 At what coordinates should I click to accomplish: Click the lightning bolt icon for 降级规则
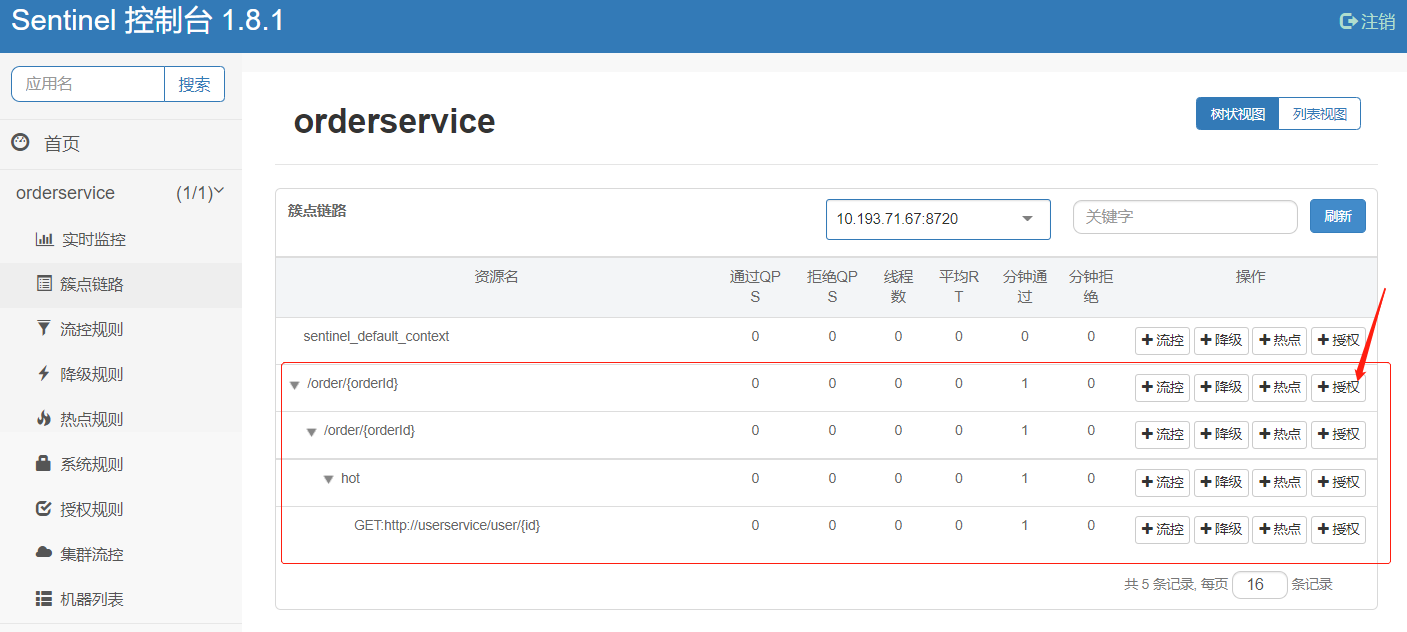(x=43, y=373)
